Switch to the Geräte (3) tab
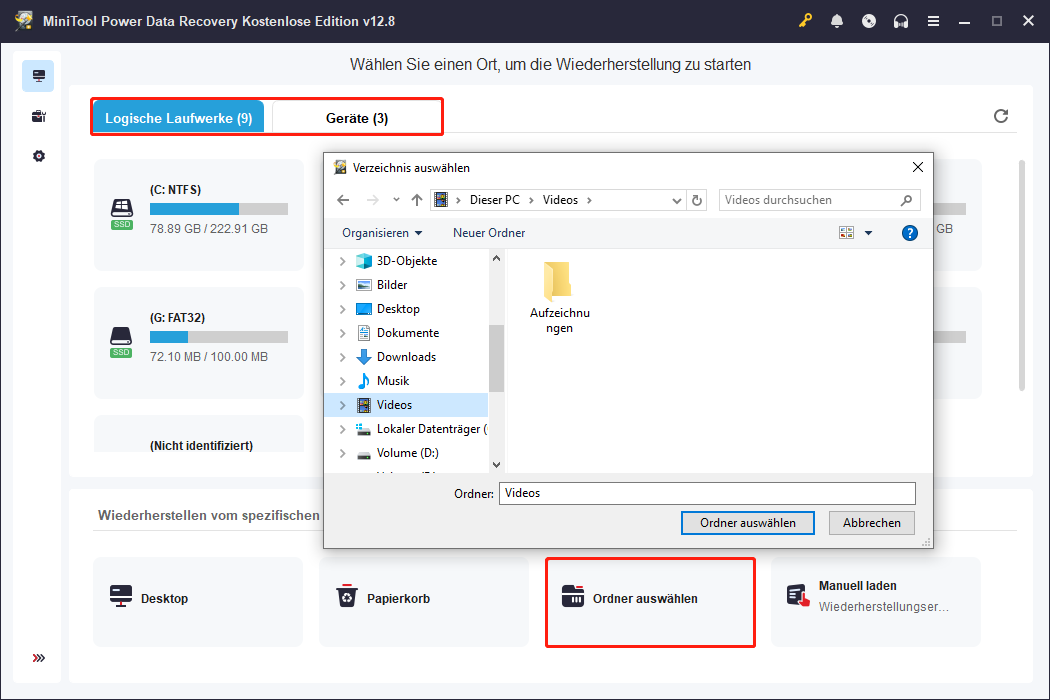This screenshot has width=1050, height=700. coord(357,117)
